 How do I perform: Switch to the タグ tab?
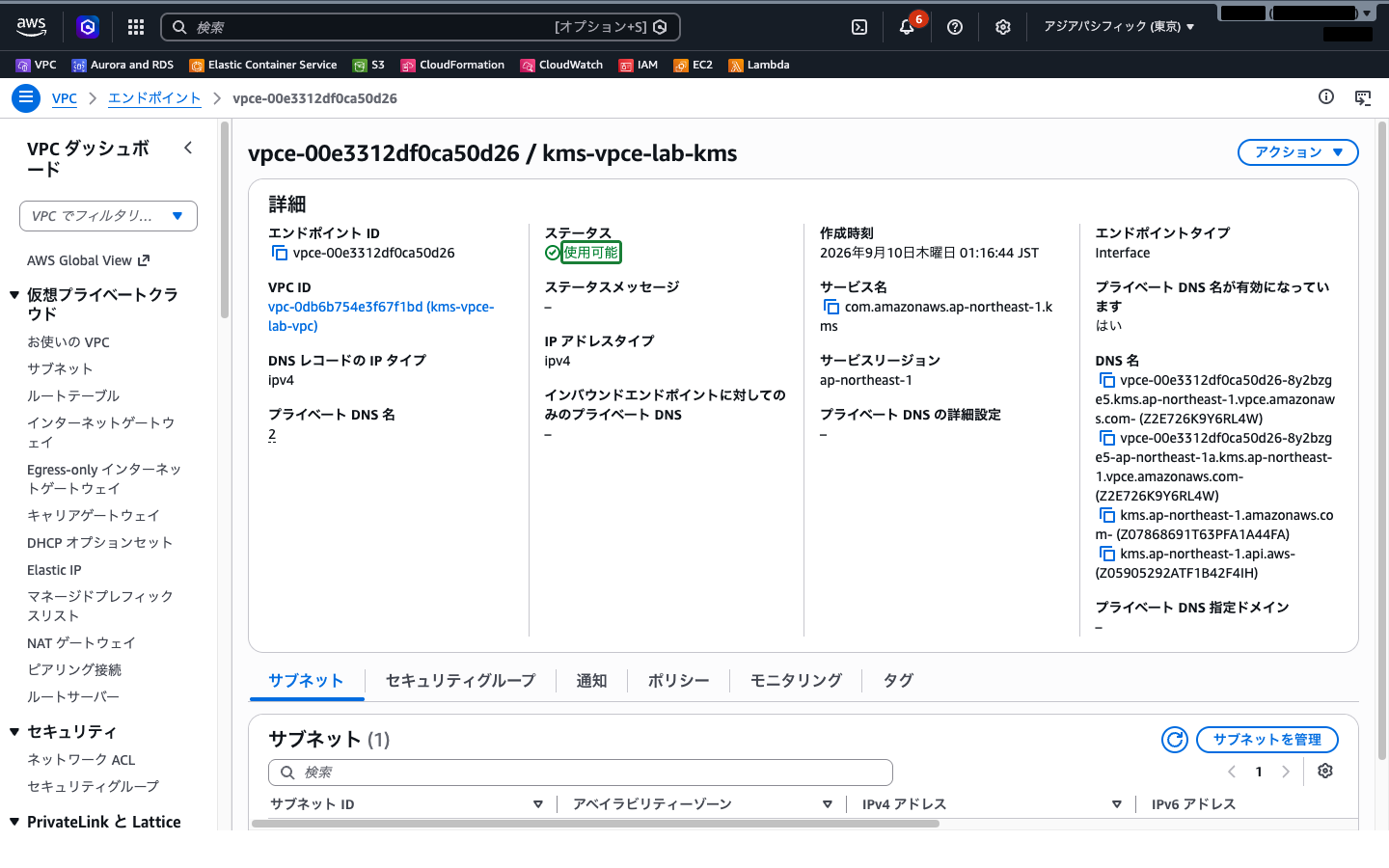click(x=898, y=680)
